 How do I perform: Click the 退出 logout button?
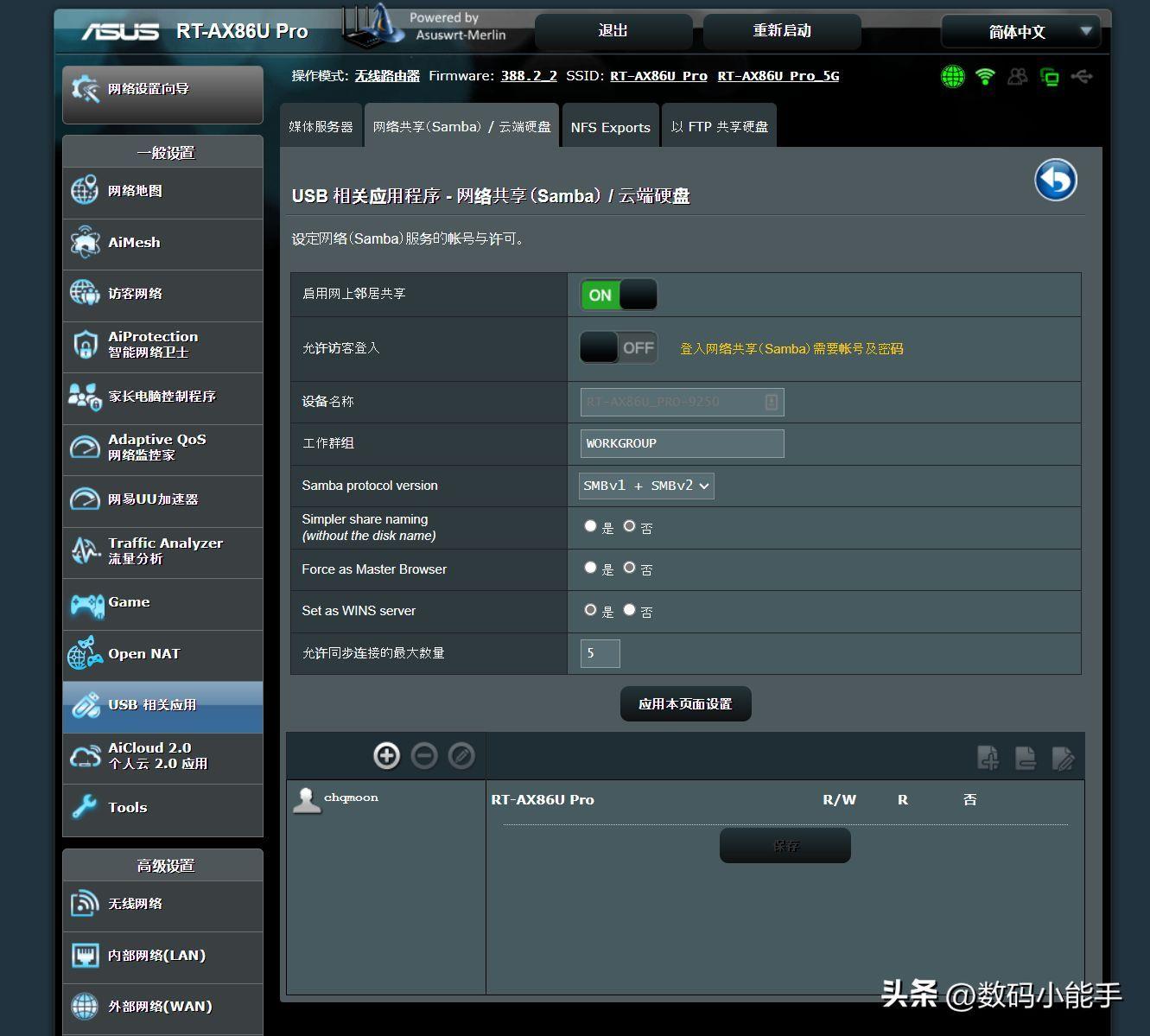[x=613, y=31]
